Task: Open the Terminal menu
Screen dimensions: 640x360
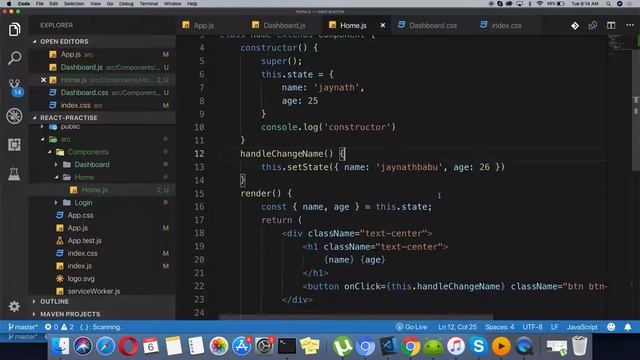Action: [149, 4]
